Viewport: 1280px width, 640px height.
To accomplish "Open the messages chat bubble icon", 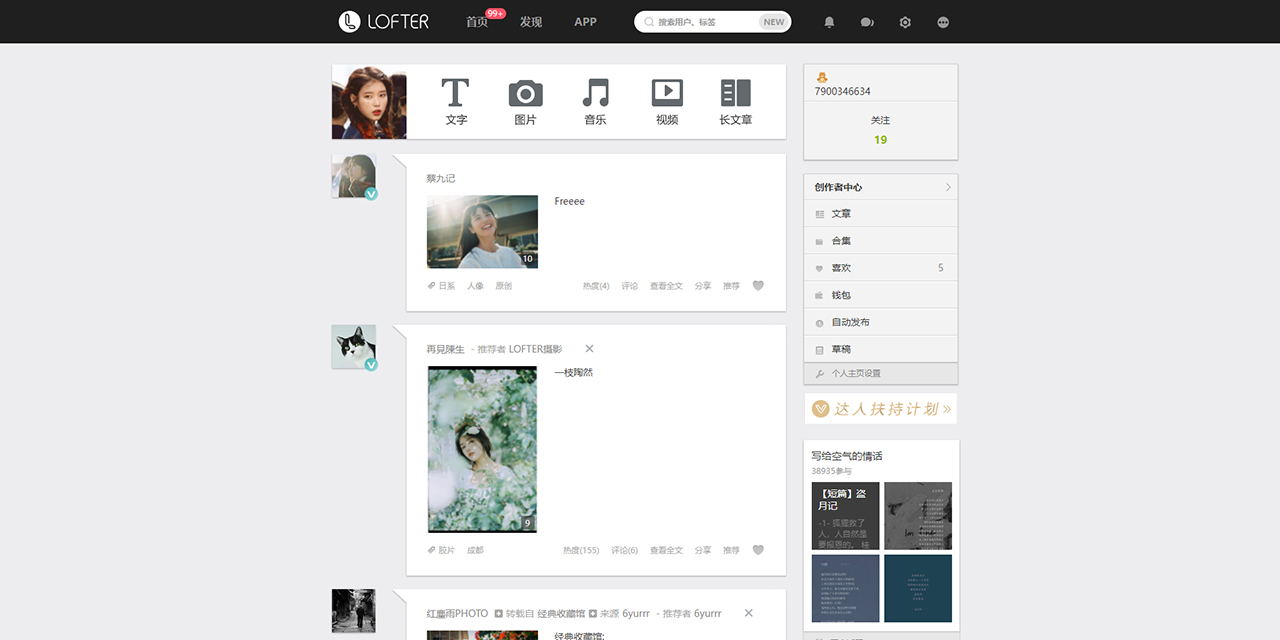I will (x=867, y=22).
